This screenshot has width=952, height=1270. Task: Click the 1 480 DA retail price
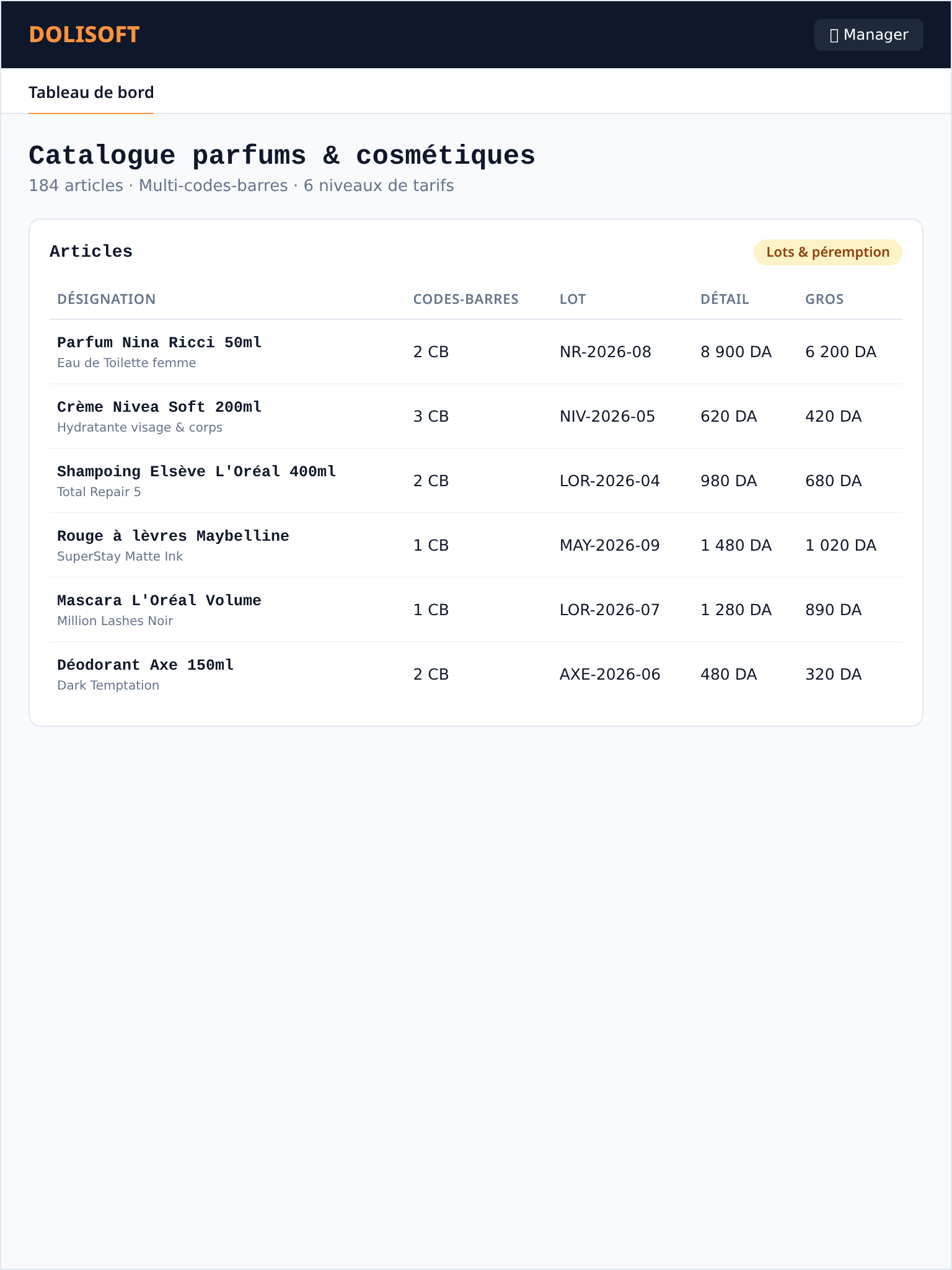click(736, 546)
